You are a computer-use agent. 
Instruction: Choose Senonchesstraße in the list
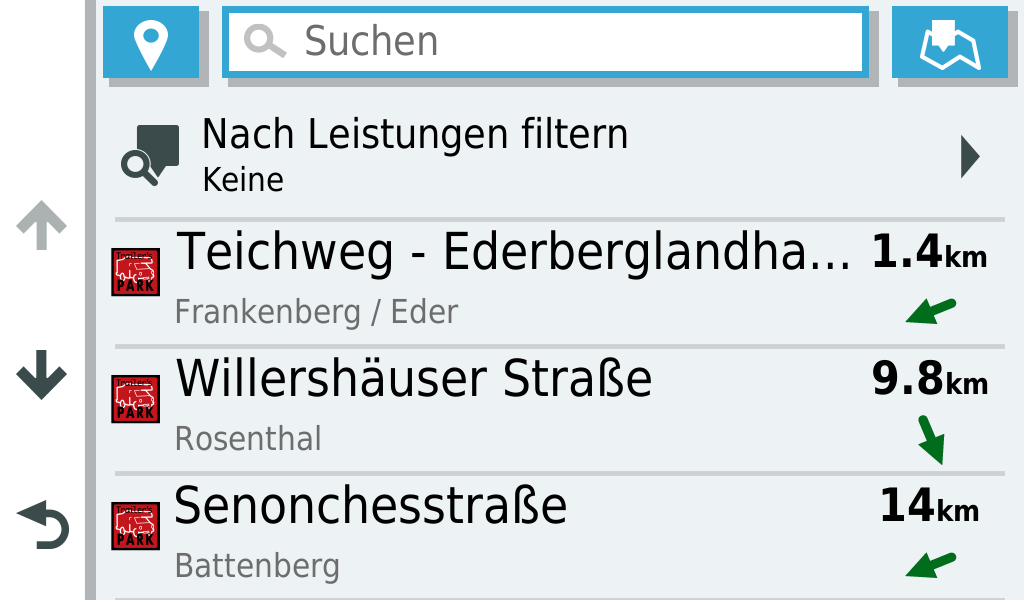tap(371, 506)
